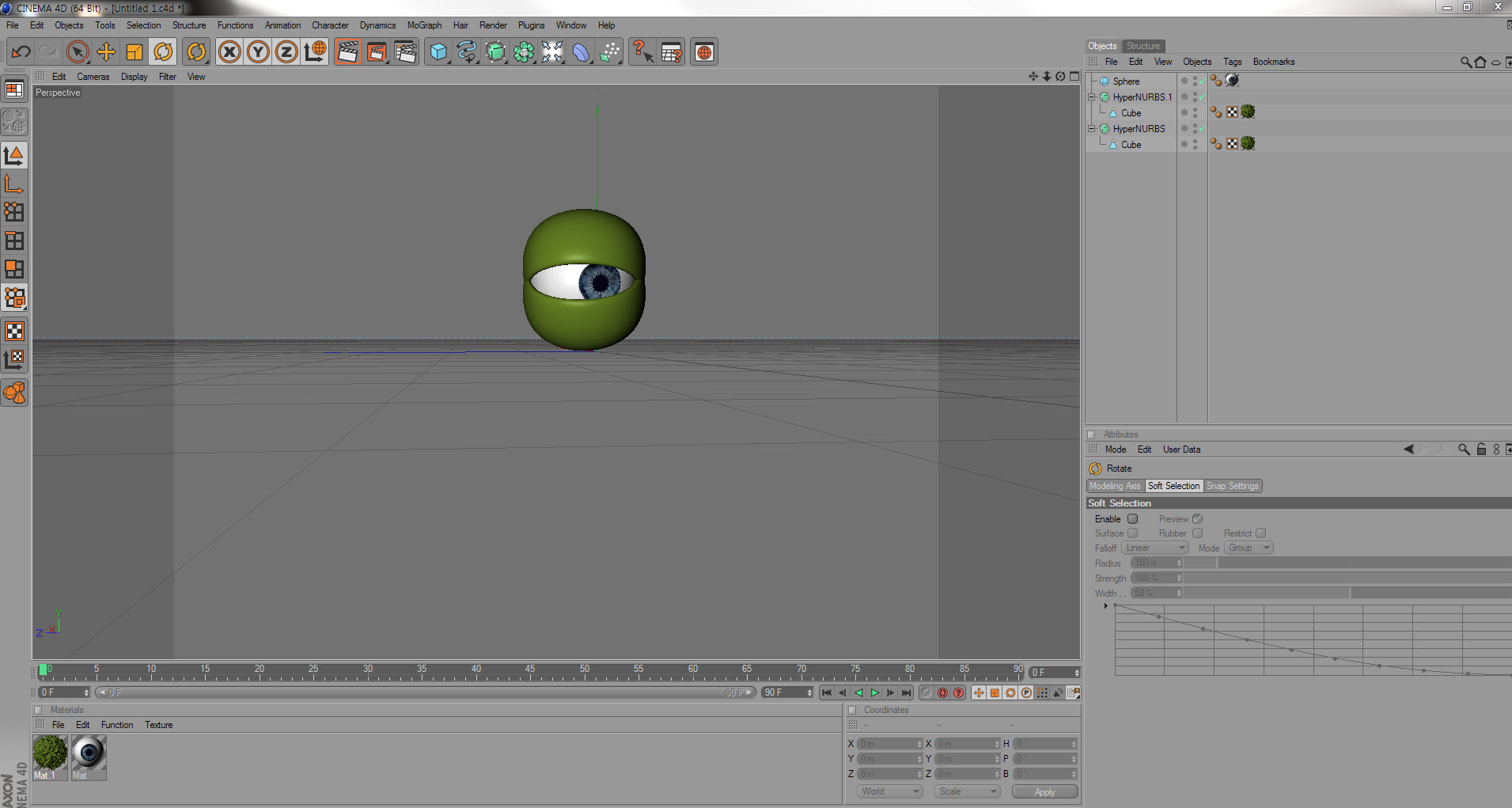Select Object Axis tool in left palette
This screenshot has width=1512, height=808.
14,184
